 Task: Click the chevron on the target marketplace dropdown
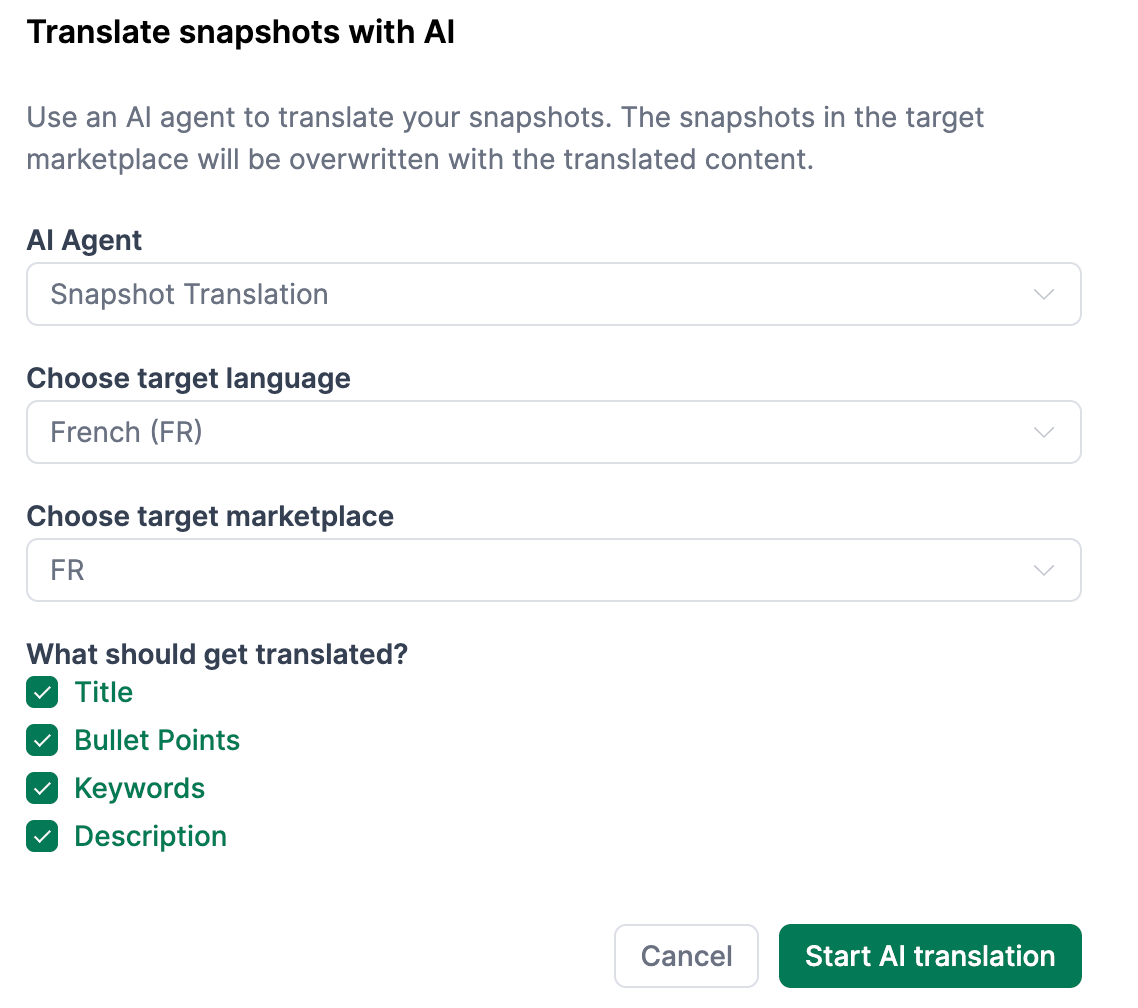click(1043, 570)
